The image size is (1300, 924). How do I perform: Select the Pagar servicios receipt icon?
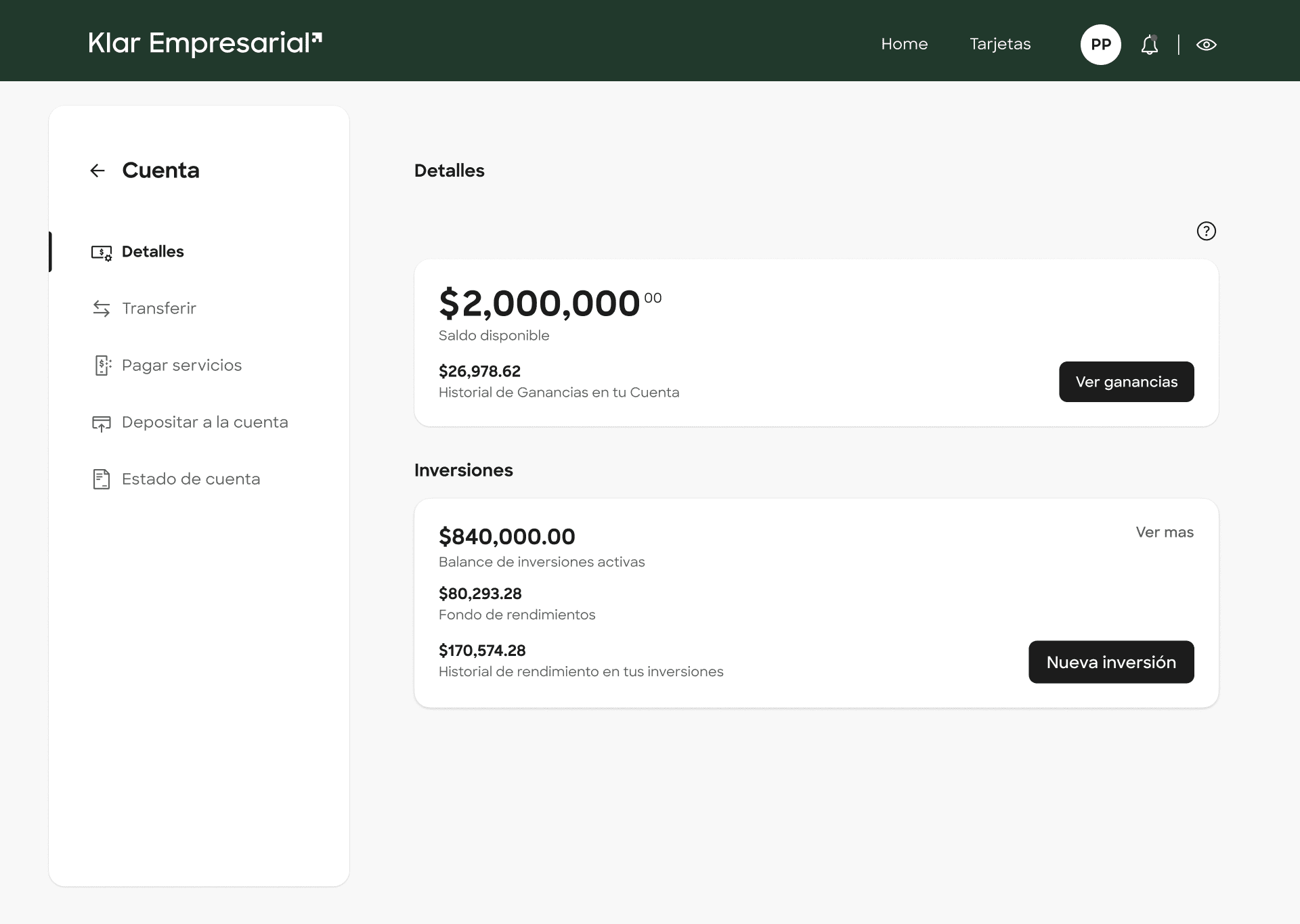click(102, 366)
